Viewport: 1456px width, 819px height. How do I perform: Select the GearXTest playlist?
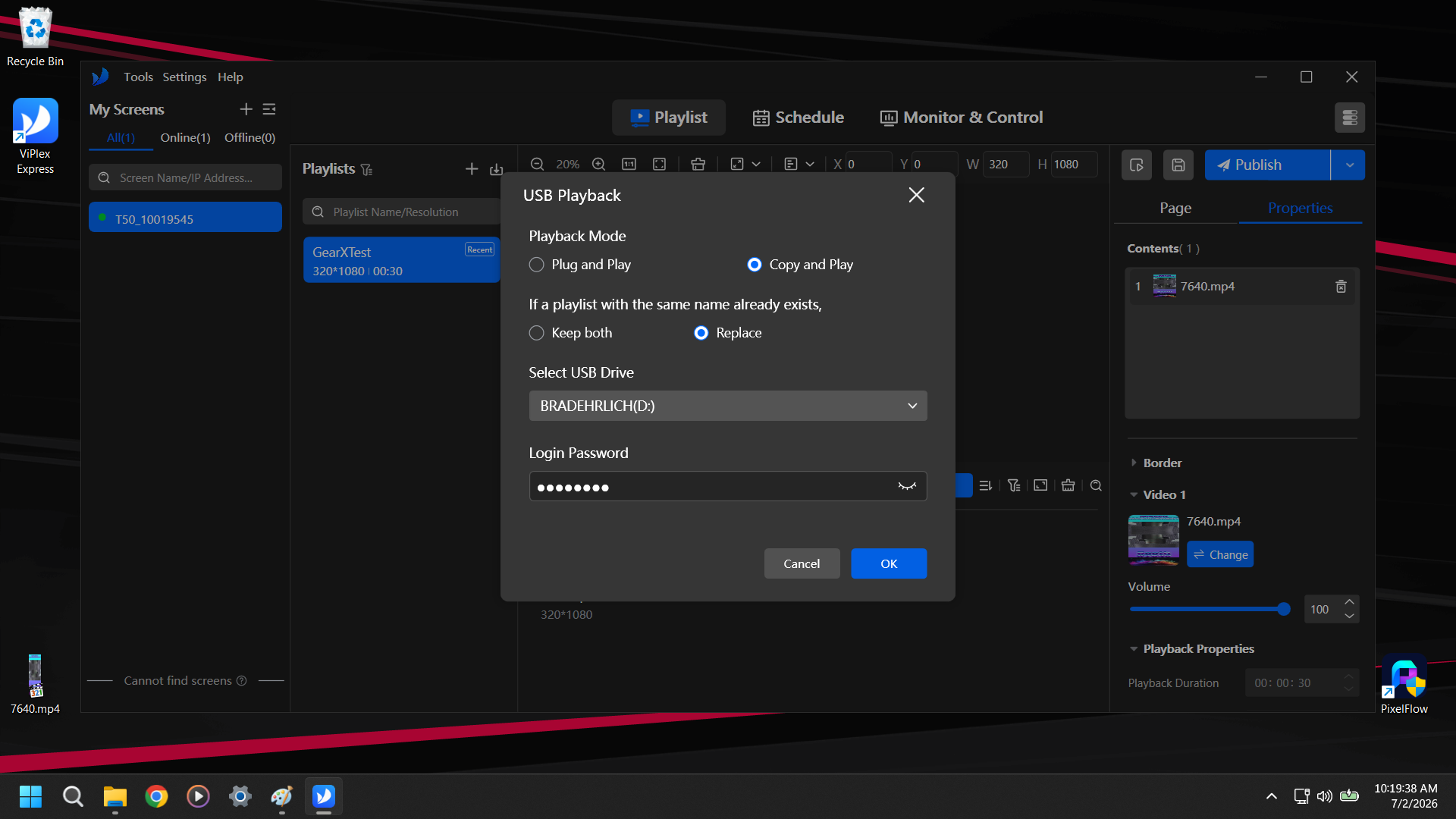click(x=401, y=260)
